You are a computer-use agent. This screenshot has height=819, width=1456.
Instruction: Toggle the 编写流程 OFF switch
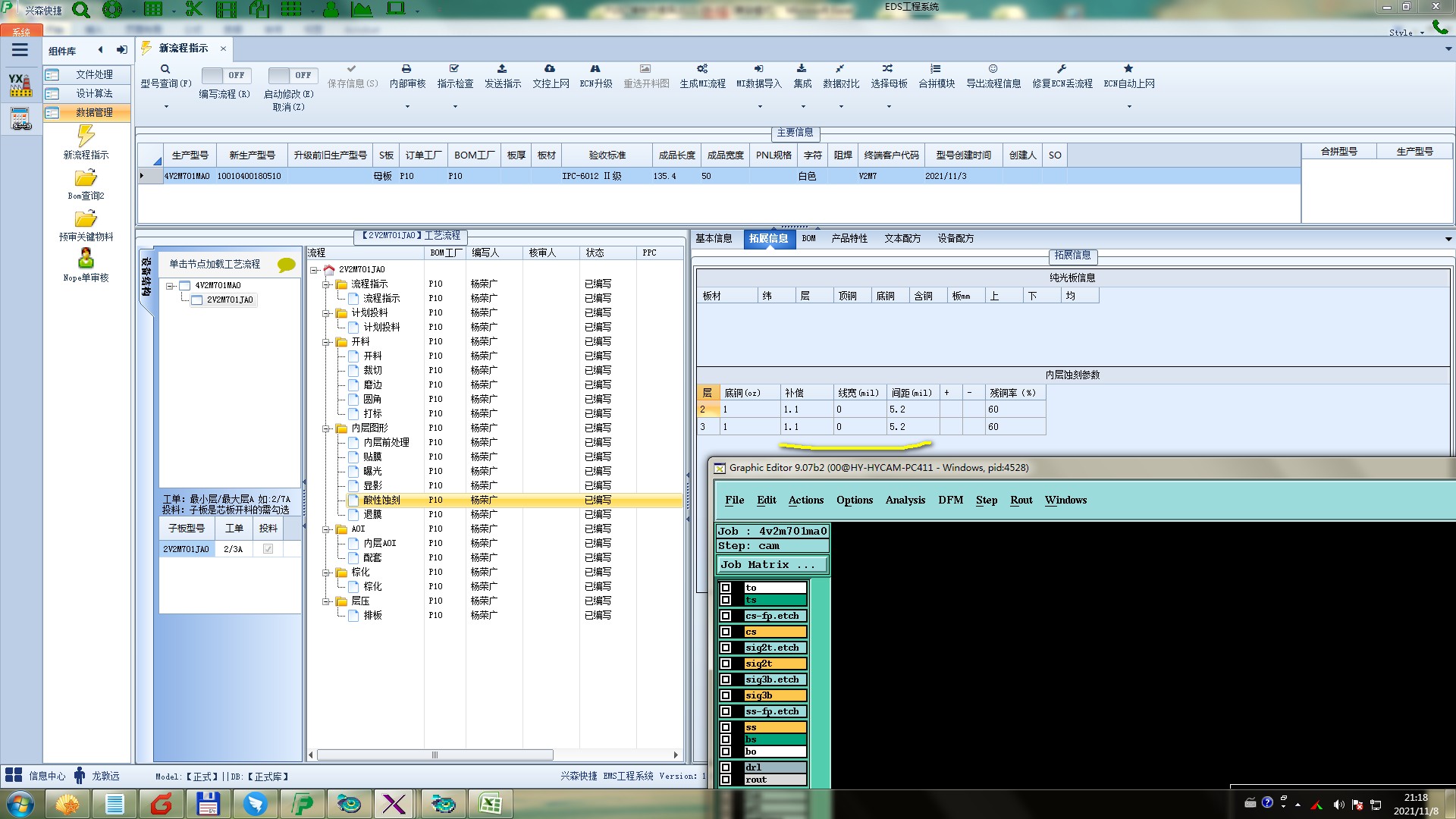click(224, 75)
